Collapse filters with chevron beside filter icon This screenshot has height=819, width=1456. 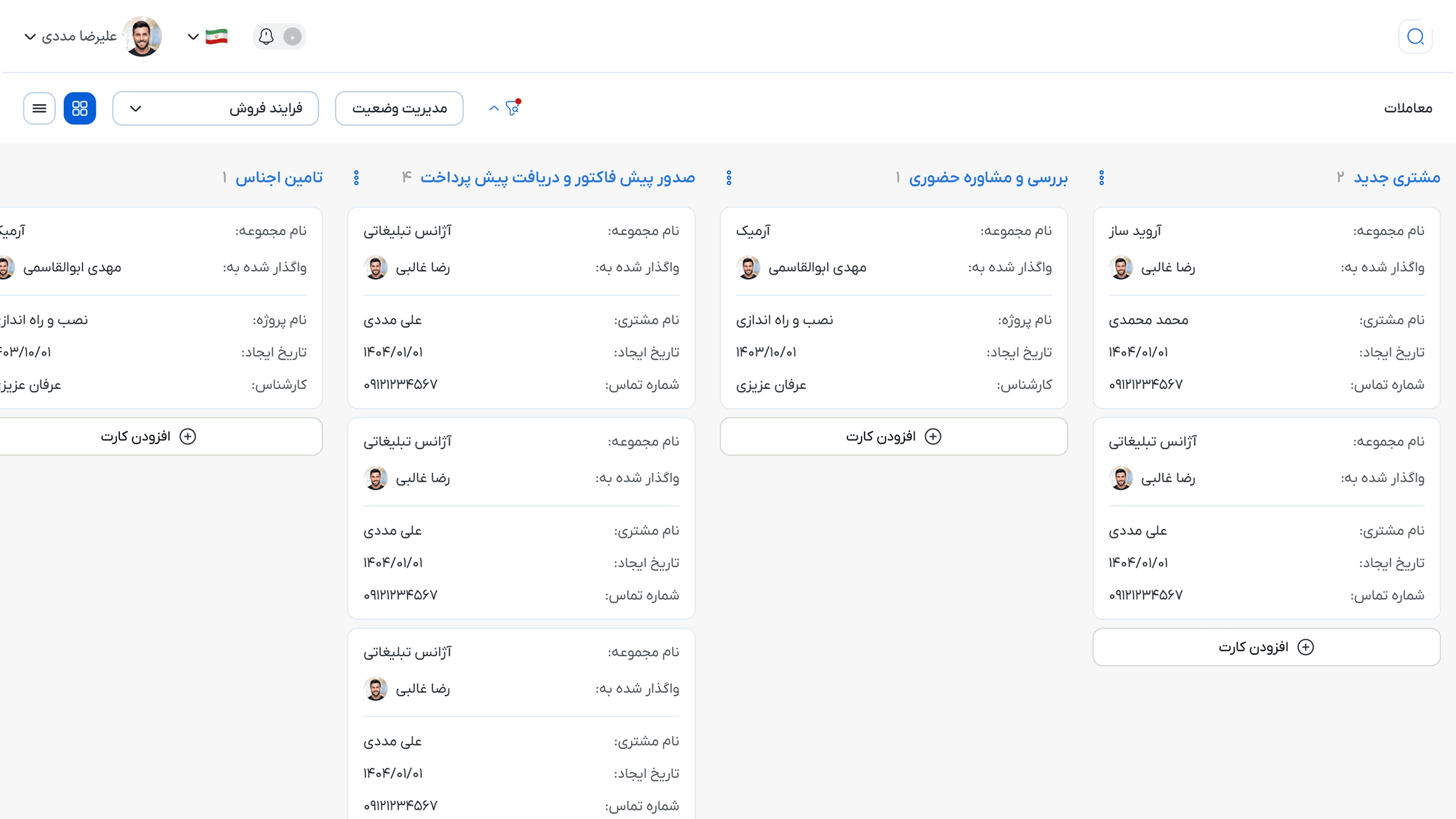click(494, 108)
